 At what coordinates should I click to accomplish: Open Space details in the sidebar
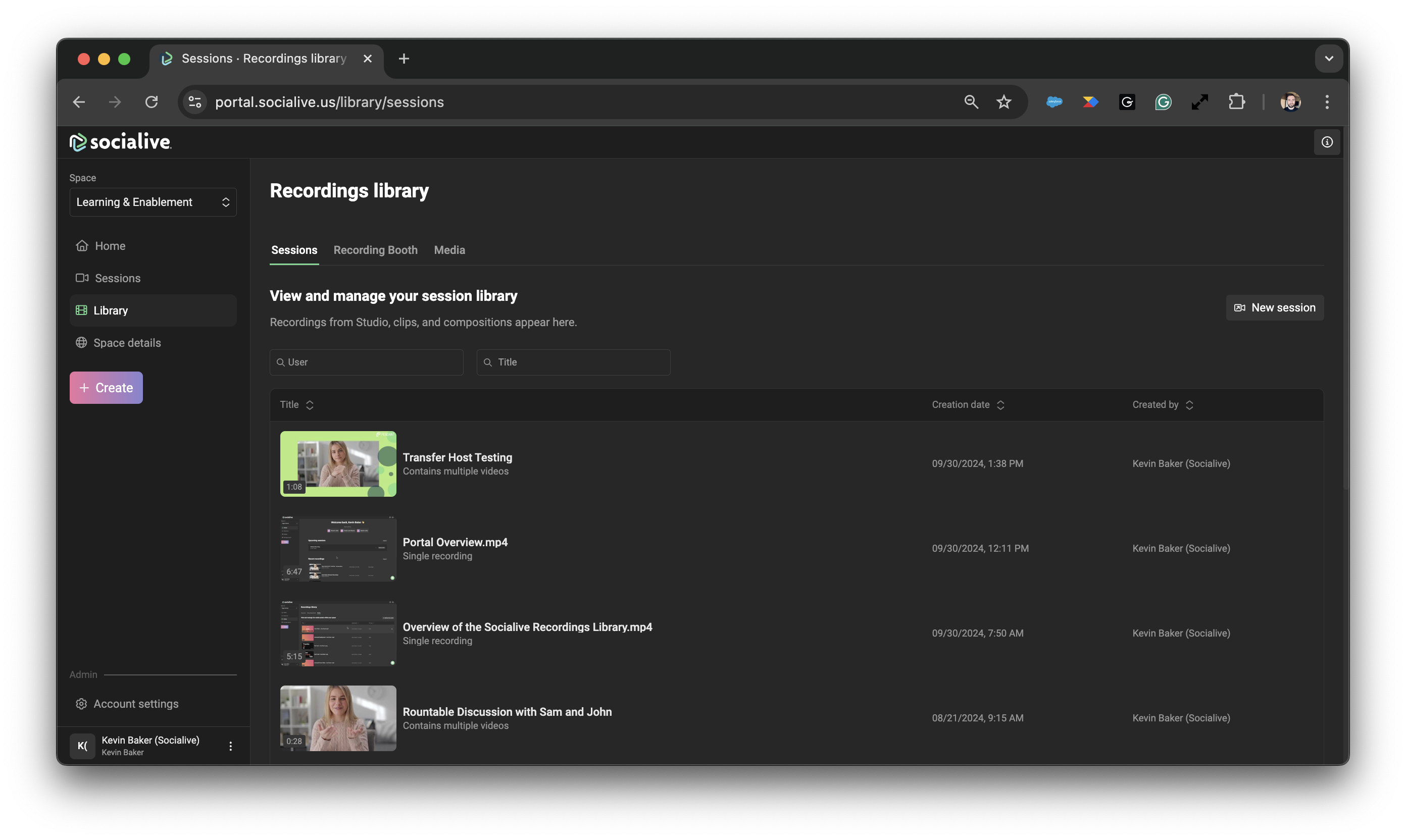[x=127, y=342]
